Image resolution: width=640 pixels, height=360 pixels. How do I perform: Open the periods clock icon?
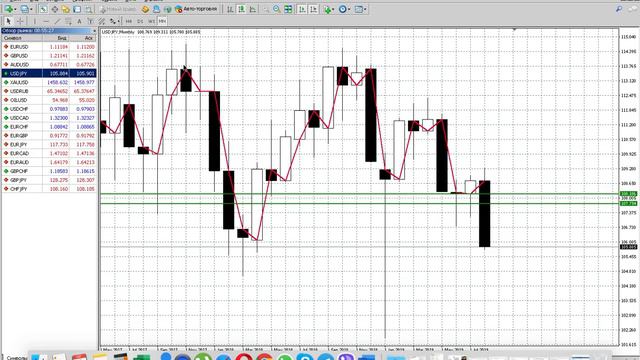click(342, 9)
